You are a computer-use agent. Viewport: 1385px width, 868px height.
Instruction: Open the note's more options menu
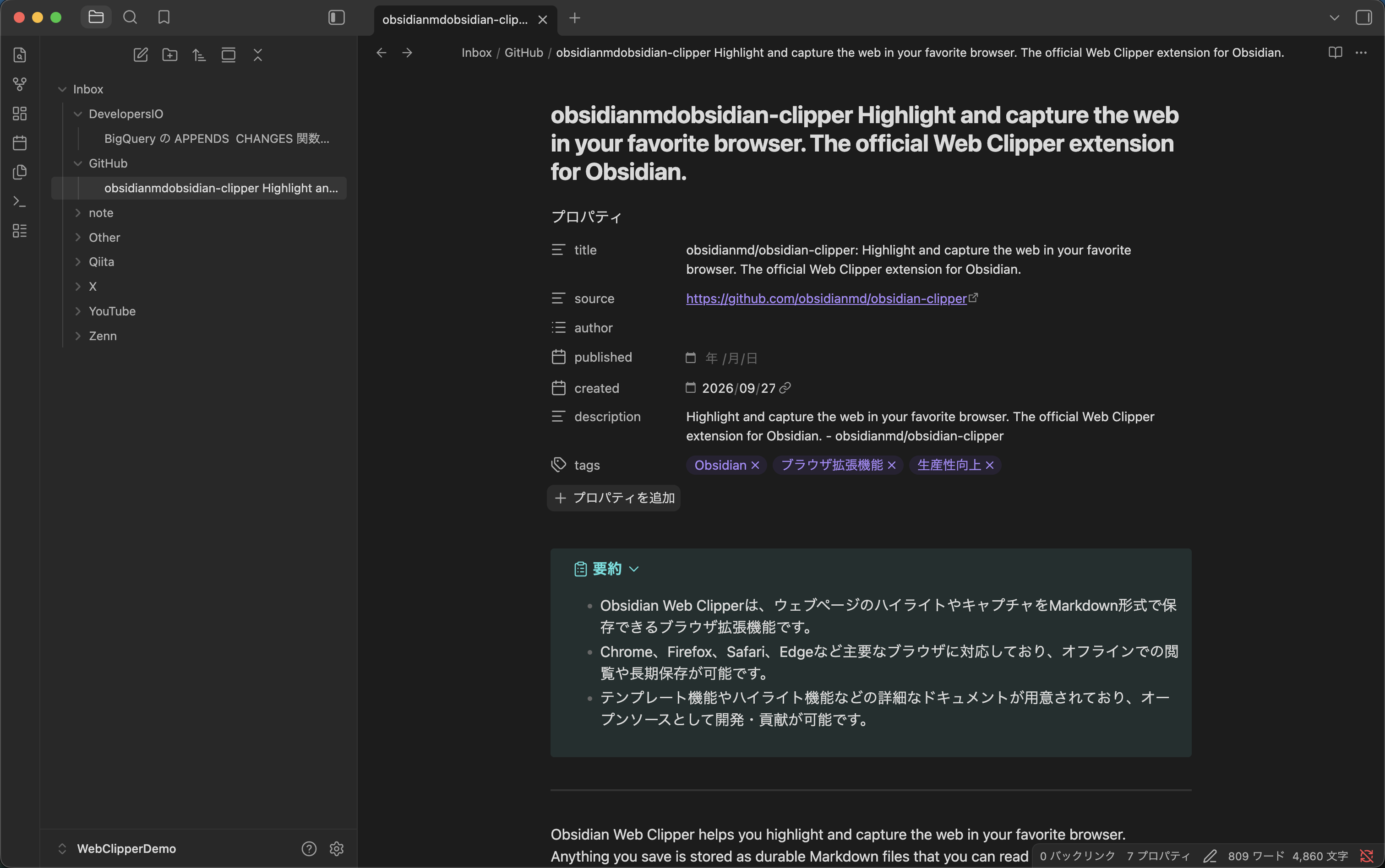pyautogui.click(x=1361, y=53)
